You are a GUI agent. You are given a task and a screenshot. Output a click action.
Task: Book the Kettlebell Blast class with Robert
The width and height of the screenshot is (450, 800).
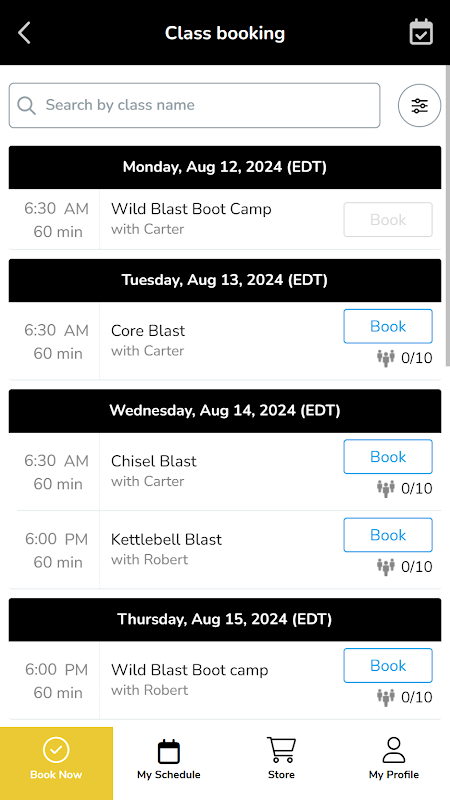point(388,535)
